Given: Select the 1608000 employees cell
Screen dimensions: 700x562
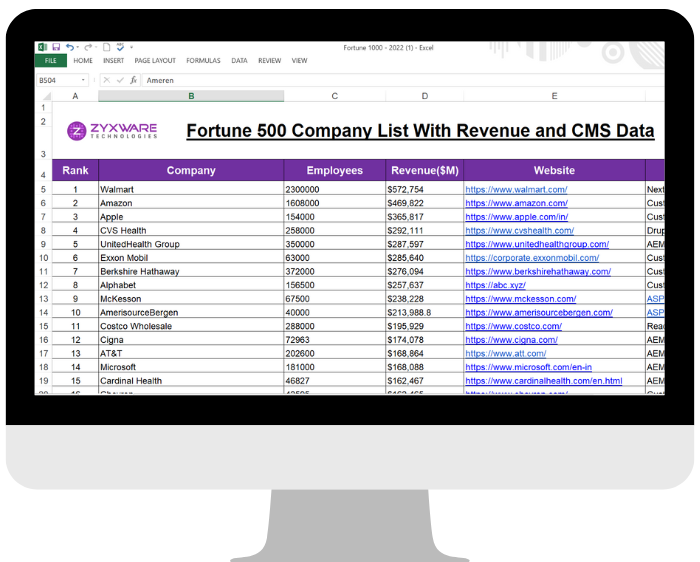Looking at the screenshot, I should tap(334, 203).
